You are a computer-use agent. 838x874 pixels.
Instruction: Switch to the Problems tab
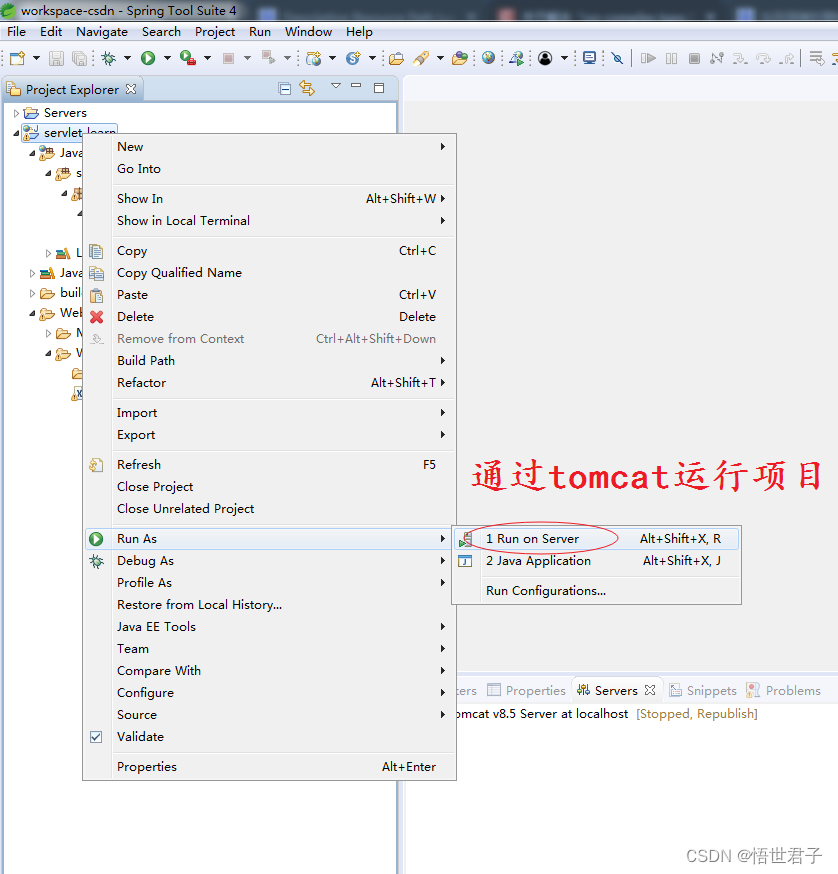pos(783,691)
